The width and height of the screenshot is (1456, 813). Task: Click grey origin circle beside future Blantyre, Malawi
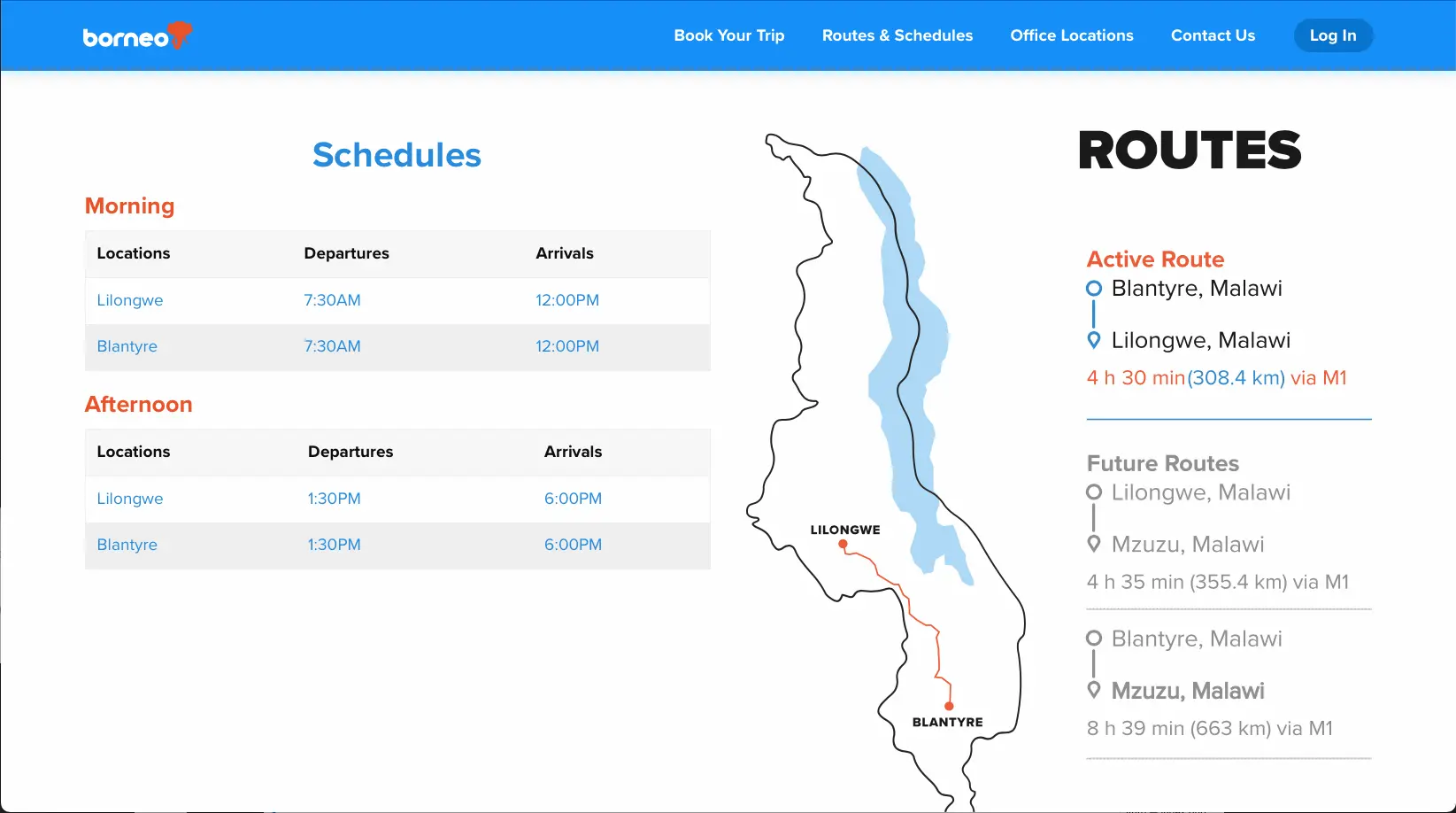(1094, 639)
